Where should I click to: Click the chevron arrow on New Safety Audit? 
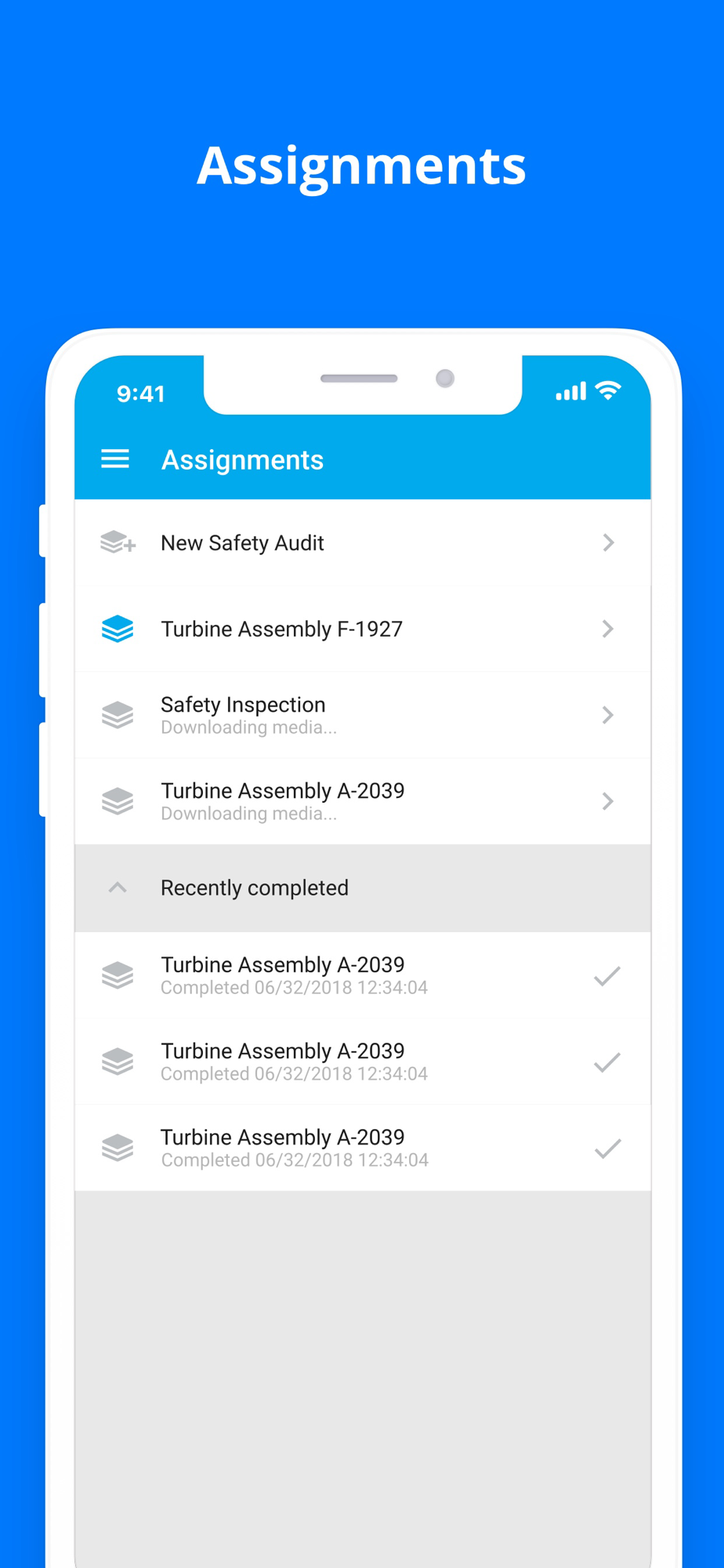click(x=608, y=543)
